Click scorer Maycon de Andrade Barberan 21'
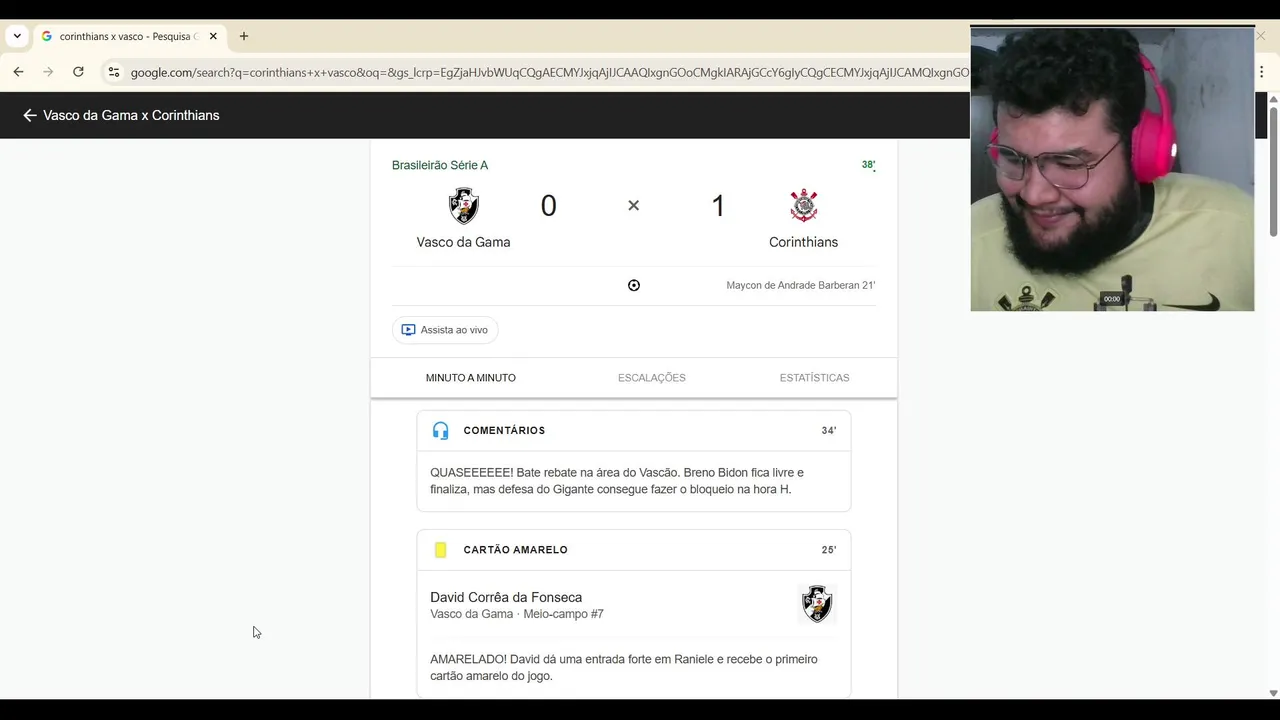Image resolution: width=1280 pixels, height=720 pixels. [801, 285]
